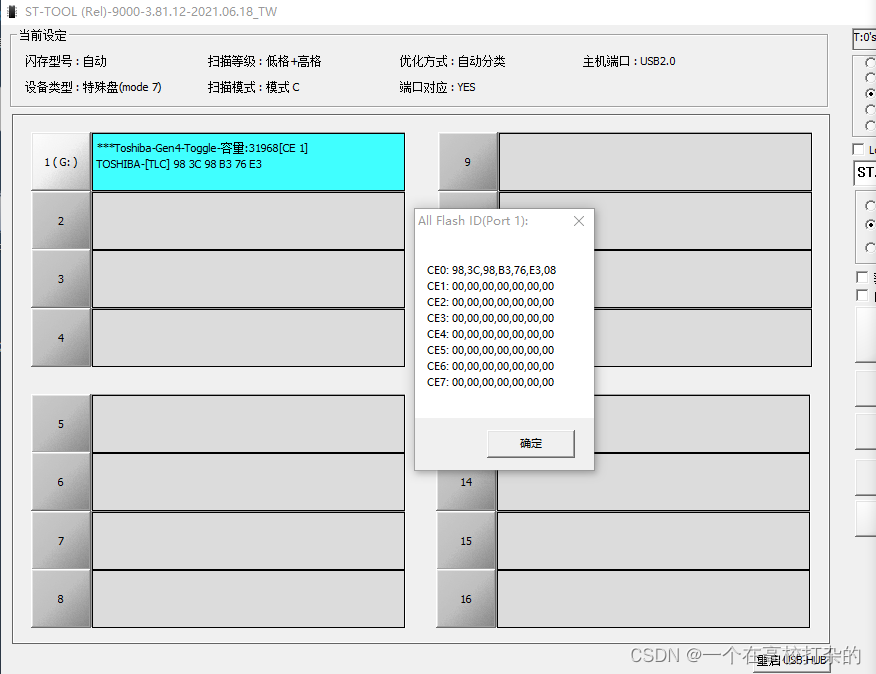The height and width of the screenshot is (674, 876).
Task: Click the T:0's field at top right
Action: tap(864, 38)
